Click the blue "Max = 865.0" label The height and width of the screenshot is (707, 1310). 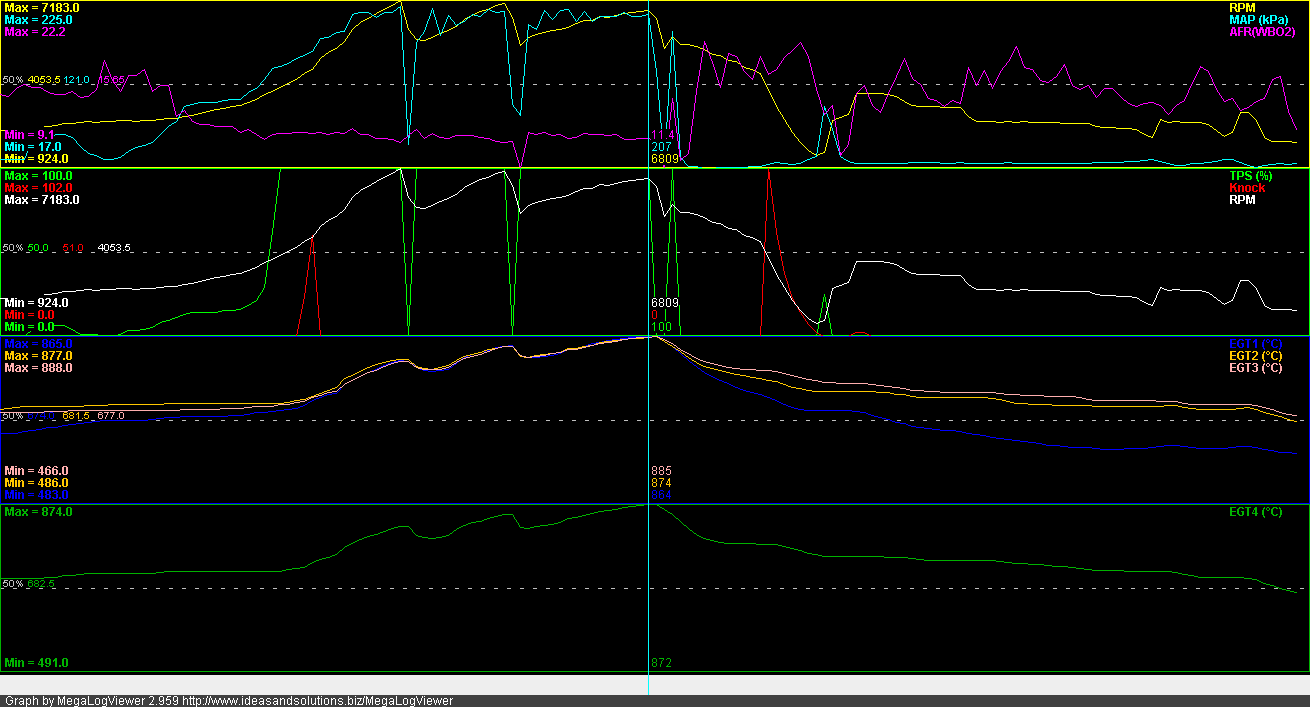coord(38,344)
